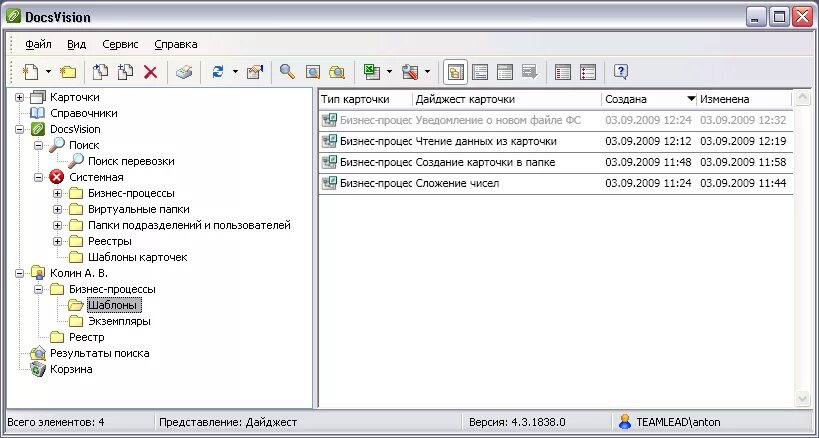Click status bar Версия: 4.3.1838.0
819x438 pixels.
pos(517,422)
